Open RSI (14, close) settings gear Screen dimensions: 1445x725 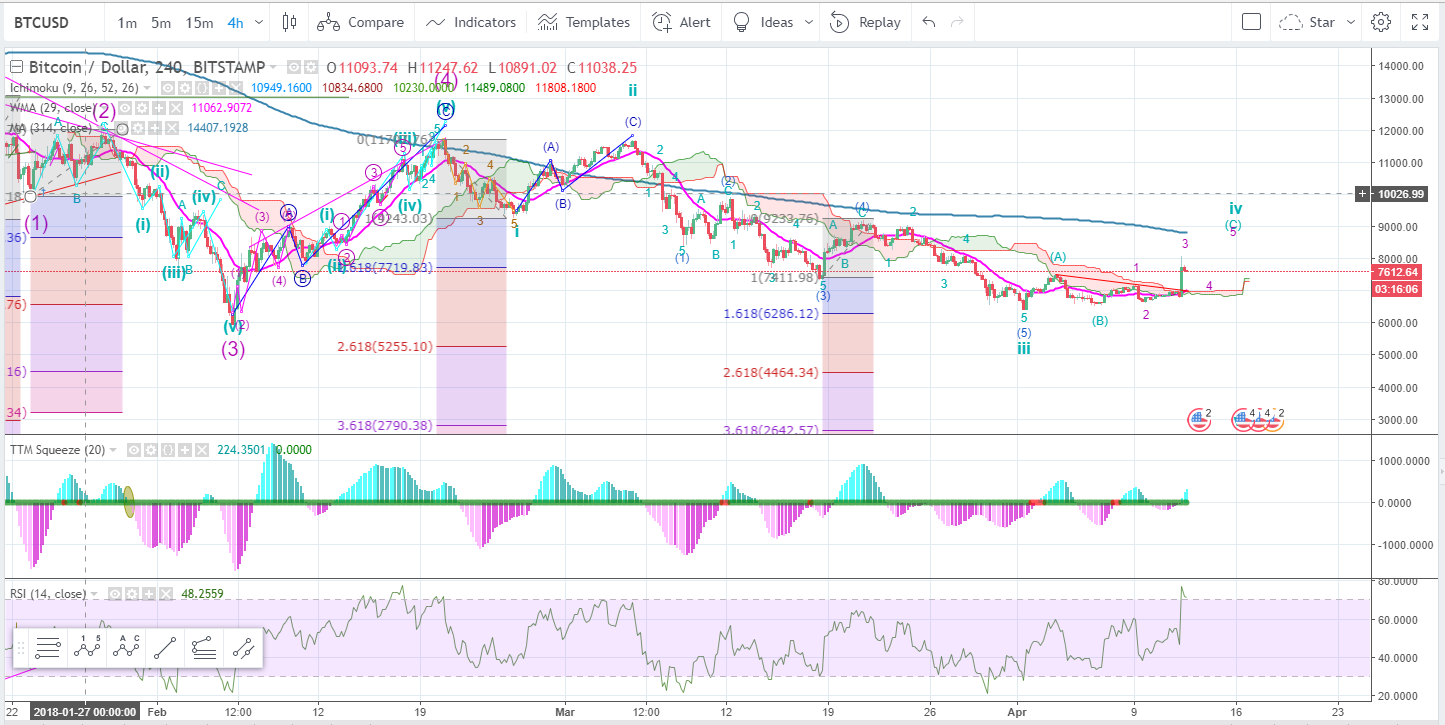pos(132,594)
